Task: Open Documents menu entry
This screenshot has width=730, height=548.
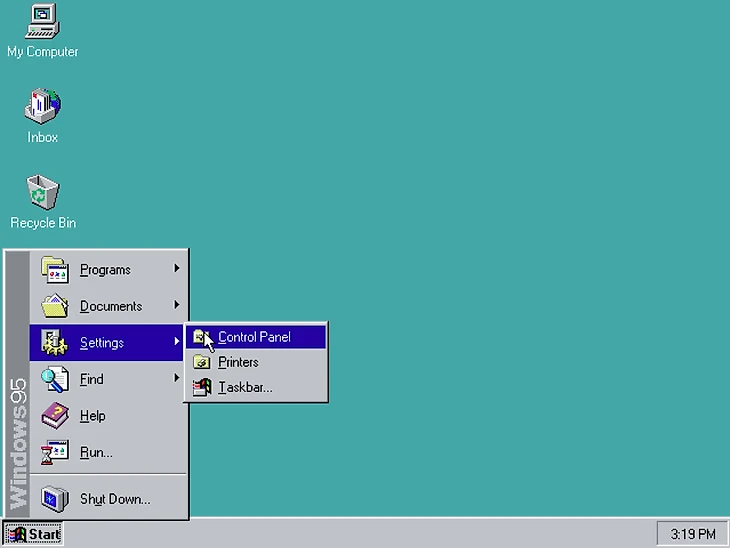Action: pyautogui.click(x=108, y=306)
